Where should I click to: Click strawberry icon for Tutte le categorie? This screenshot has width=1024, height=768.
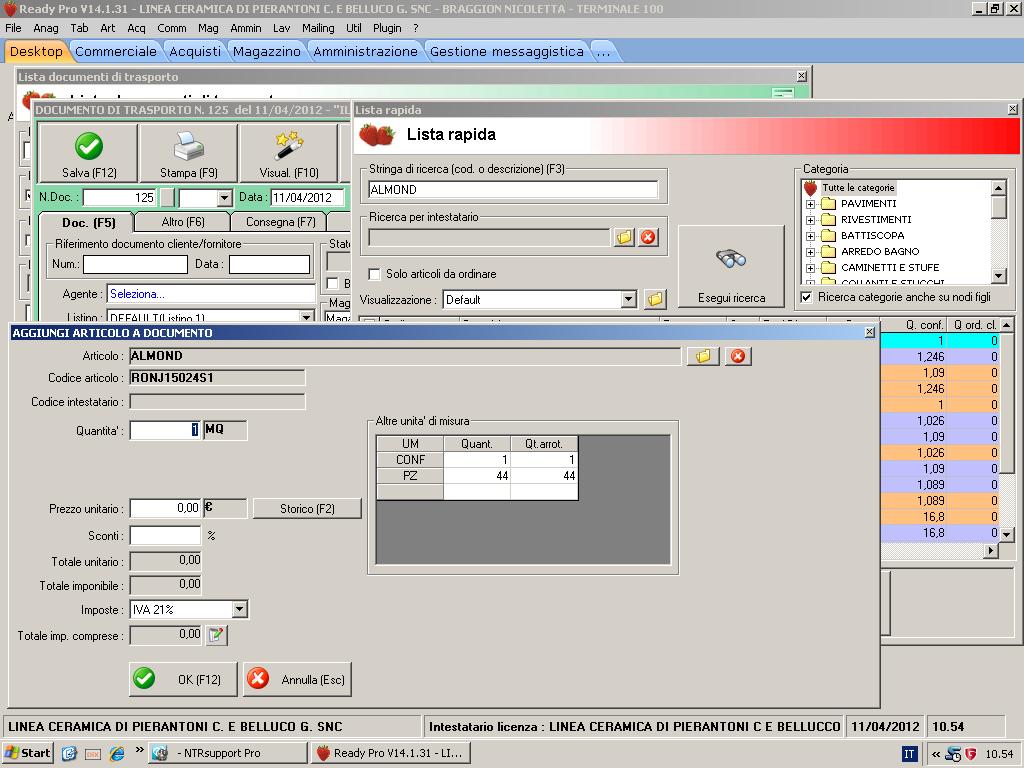(810, 188)
